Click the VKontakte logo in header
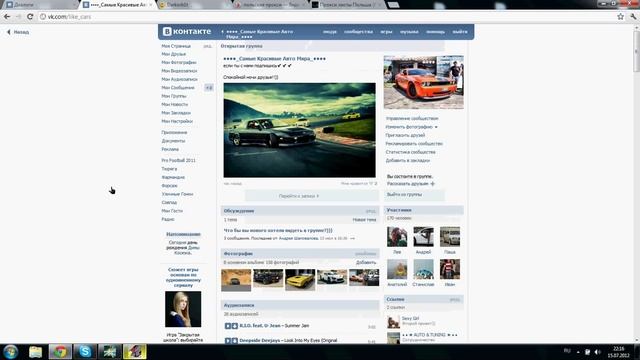The image size is (640, 360). coord(187,31)
